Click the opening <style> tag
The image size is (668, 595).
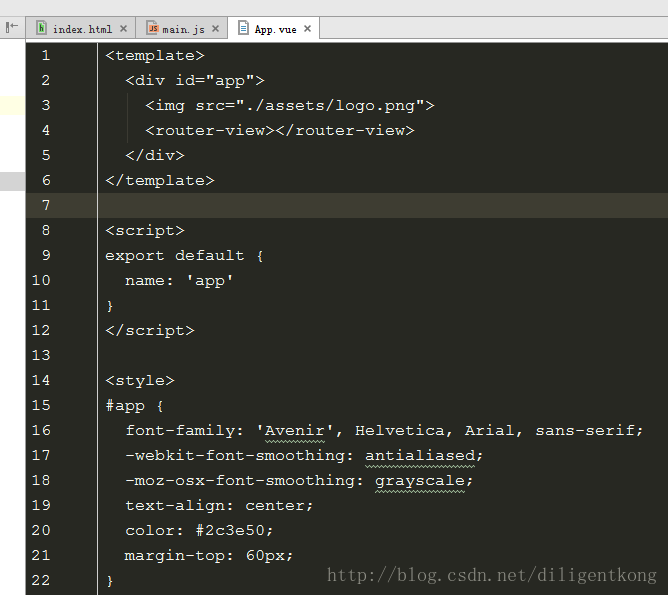click(140, 380)
